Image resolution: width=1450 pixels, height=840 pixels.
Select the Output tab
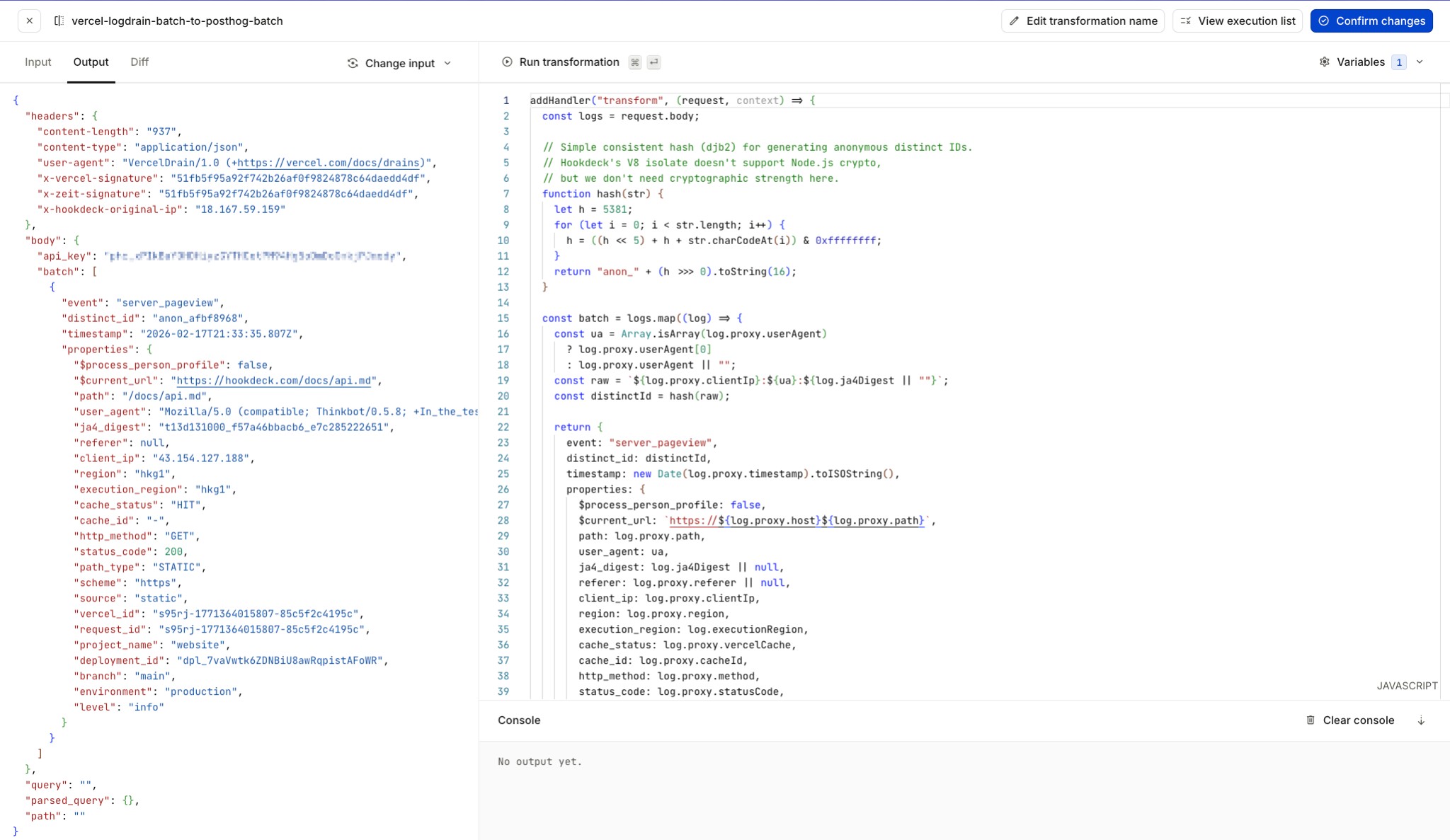click(x=91, y=62)
